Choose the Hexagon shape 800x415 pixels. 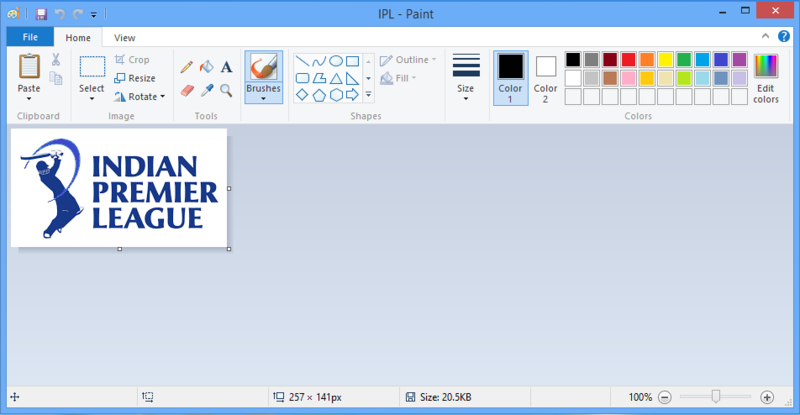pos(336,95)
